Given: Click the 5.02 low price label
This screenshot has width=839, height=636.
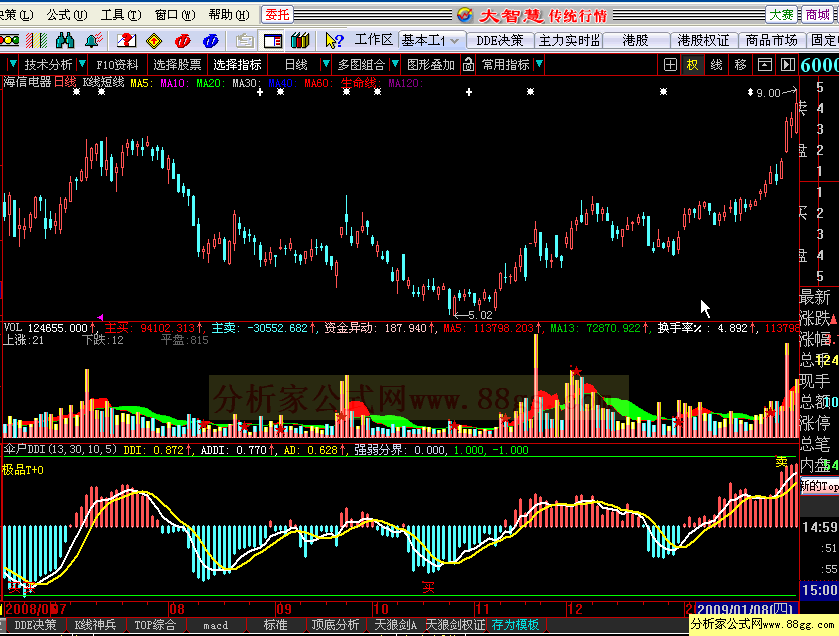Looking at the screenshot, I should 480,315.
